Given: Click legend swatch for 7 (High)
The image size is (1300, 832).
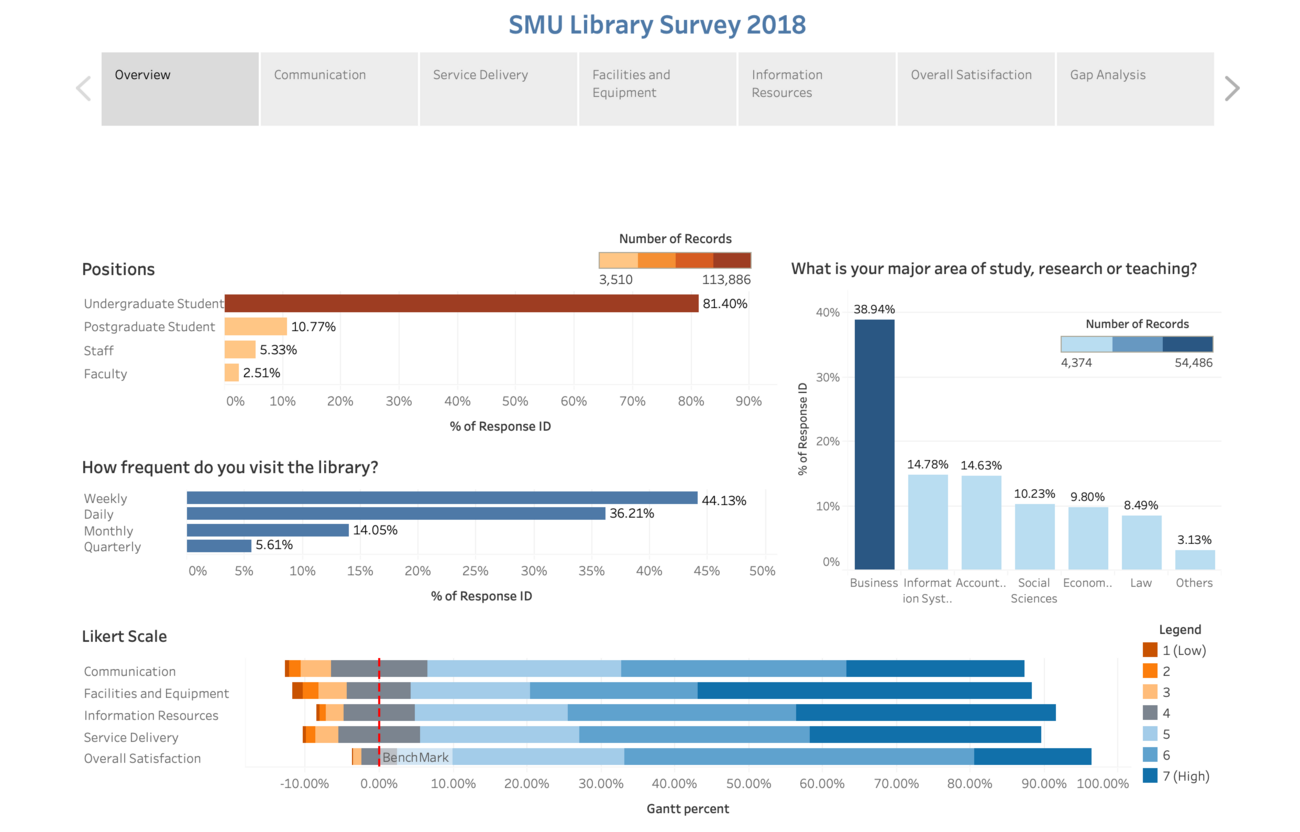Looking at the screenshot, I should coord(1150,776).
